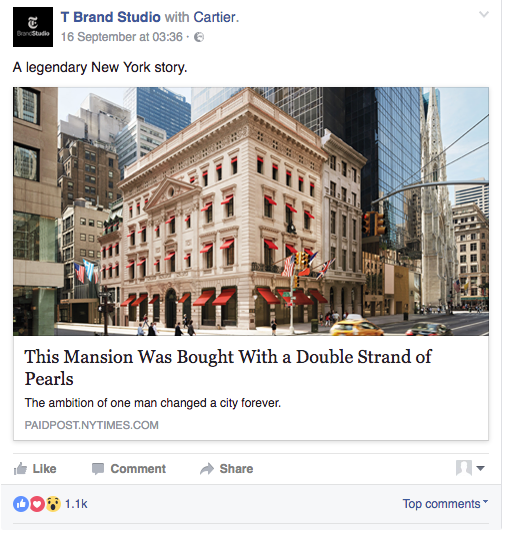Screen dimensions: 505x533
Task: Click the Wow face reaction icon
Action: [x=53, y=504]
